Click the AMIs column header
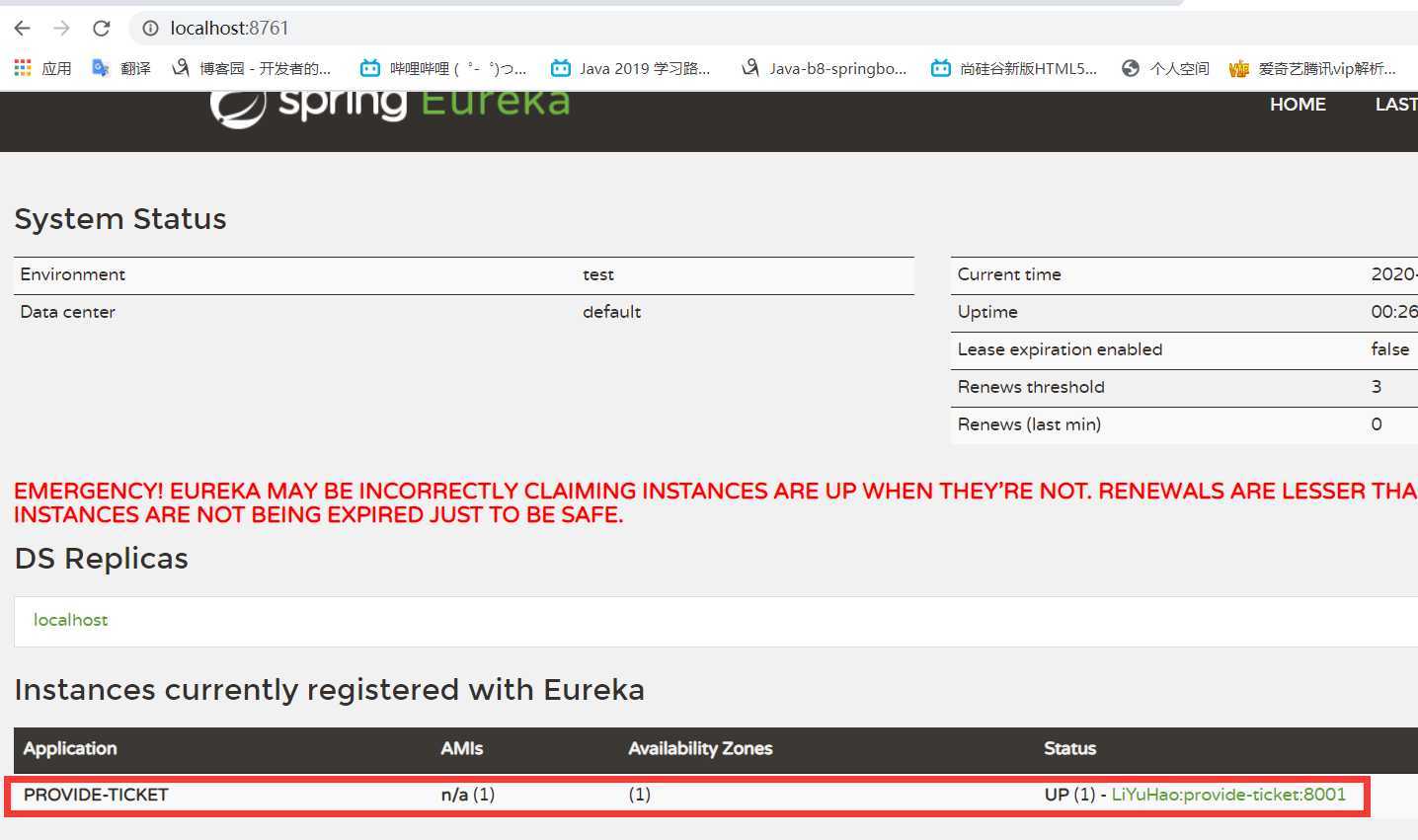1418x840 pixels. tap(462, 748)
